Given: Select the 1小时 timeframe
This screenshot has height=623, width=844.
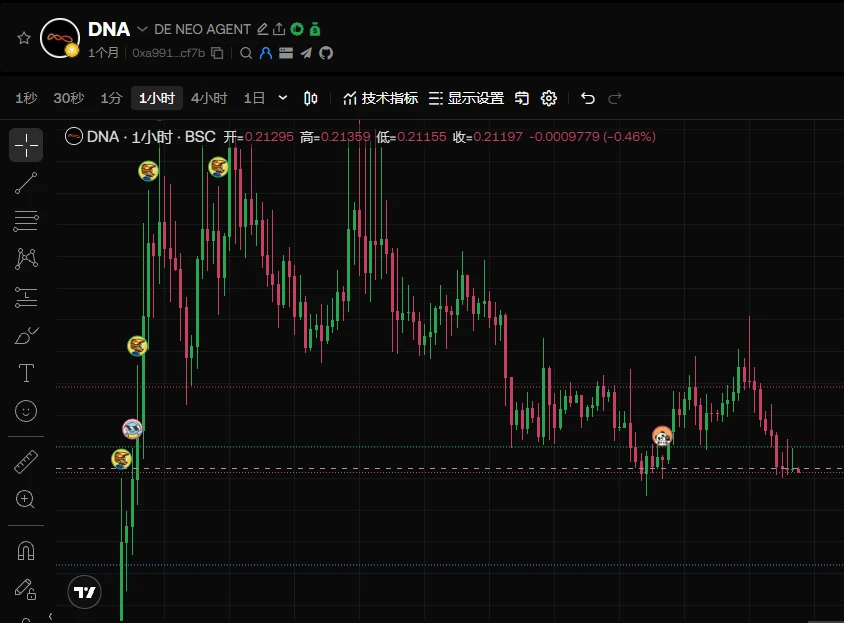Looking at the screenshot, I should point(157,98).
